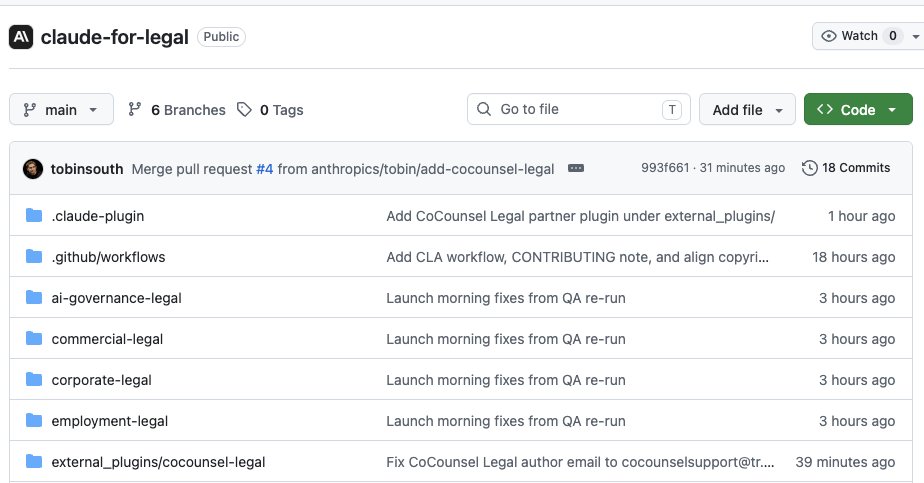This screenshot has width=924, height=483.
Task: Click the commercial-legal folder icon
Action: [34, 339]
